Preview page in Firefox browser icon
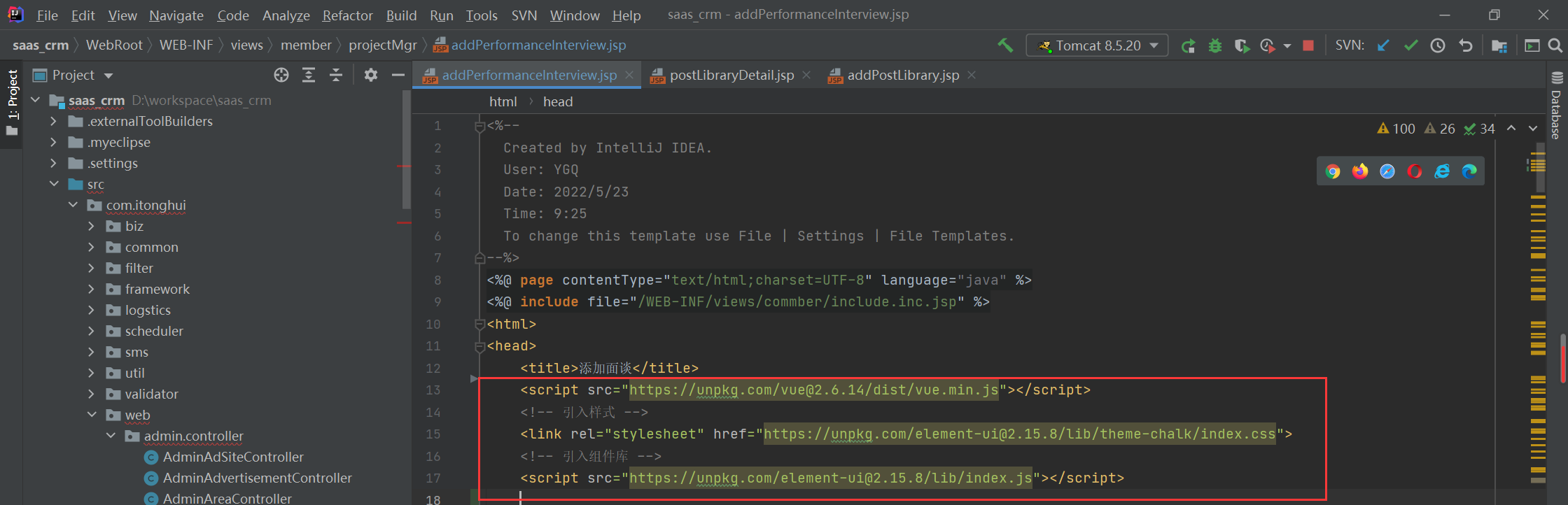The width and height of the screenshot is (1568, 505). 1360,171
